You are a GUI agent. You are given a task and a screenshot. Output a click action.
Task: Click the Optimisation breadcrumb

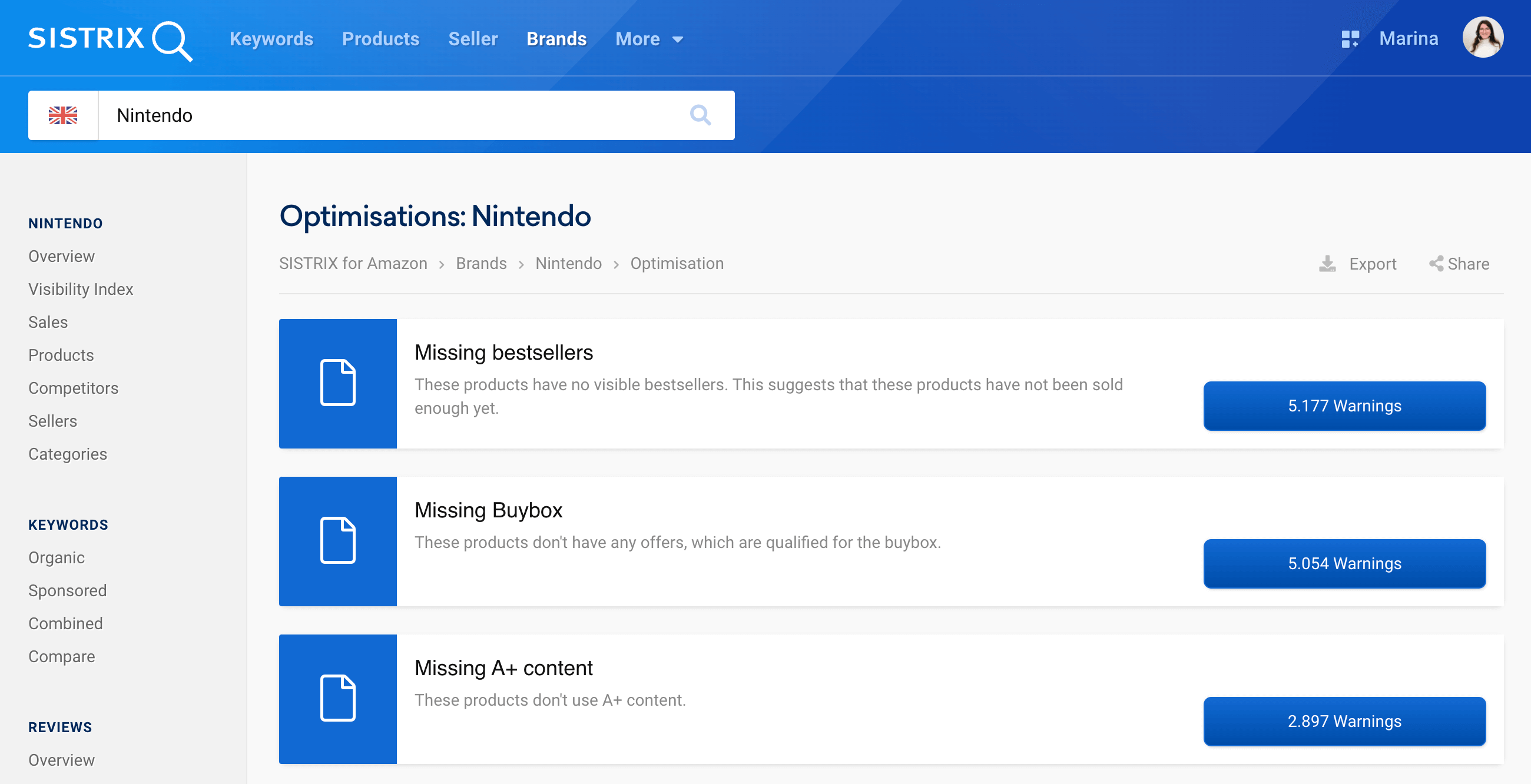click(x=677, y=263)
